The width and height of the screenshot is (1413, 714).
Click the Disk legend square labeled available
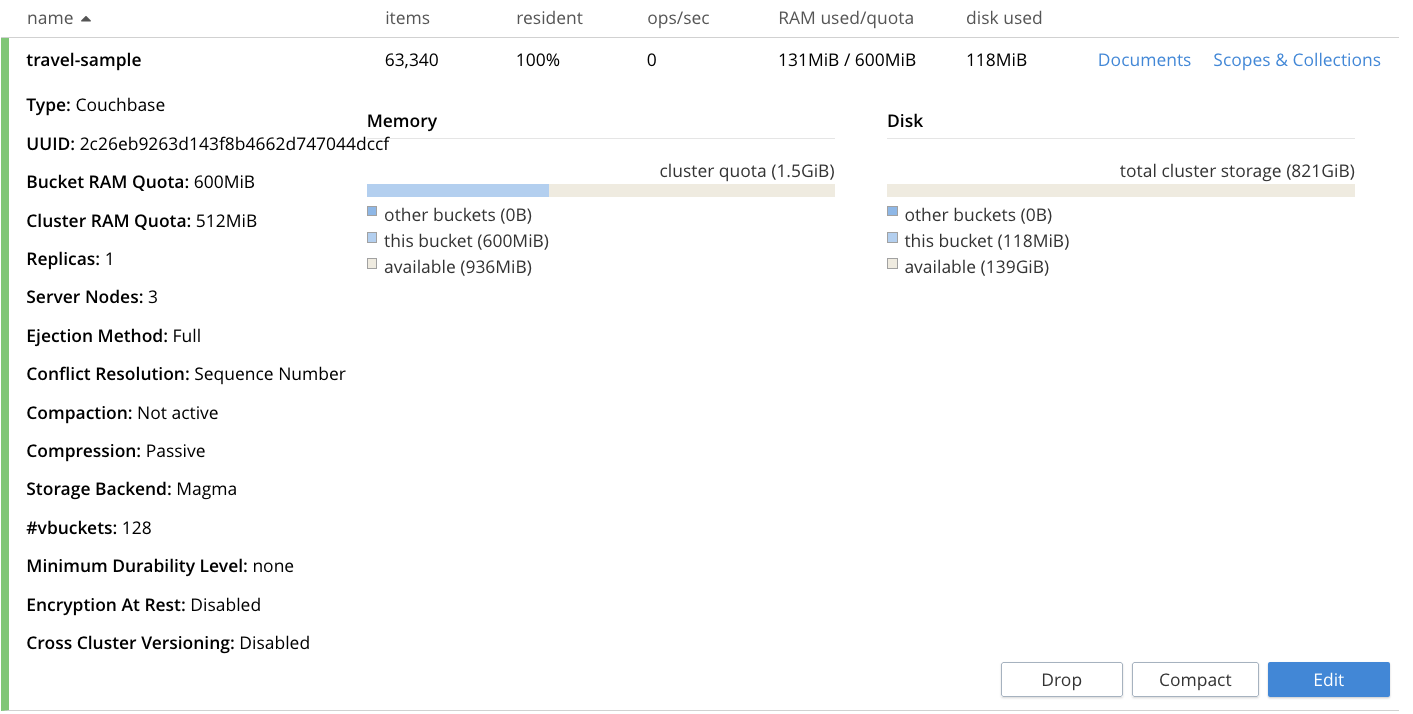(x=892, y=264)
